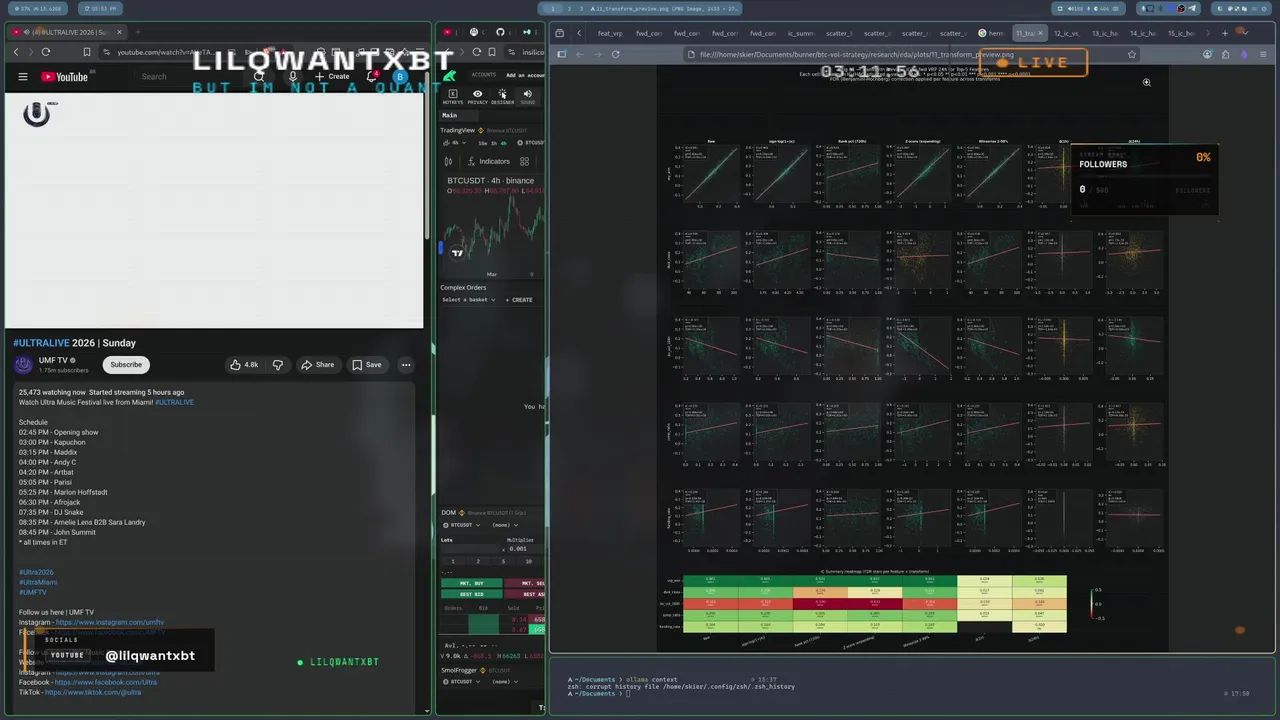1280x720 pixels.
Task: Click the Create button on YouTube
Action: coord(333,76)
